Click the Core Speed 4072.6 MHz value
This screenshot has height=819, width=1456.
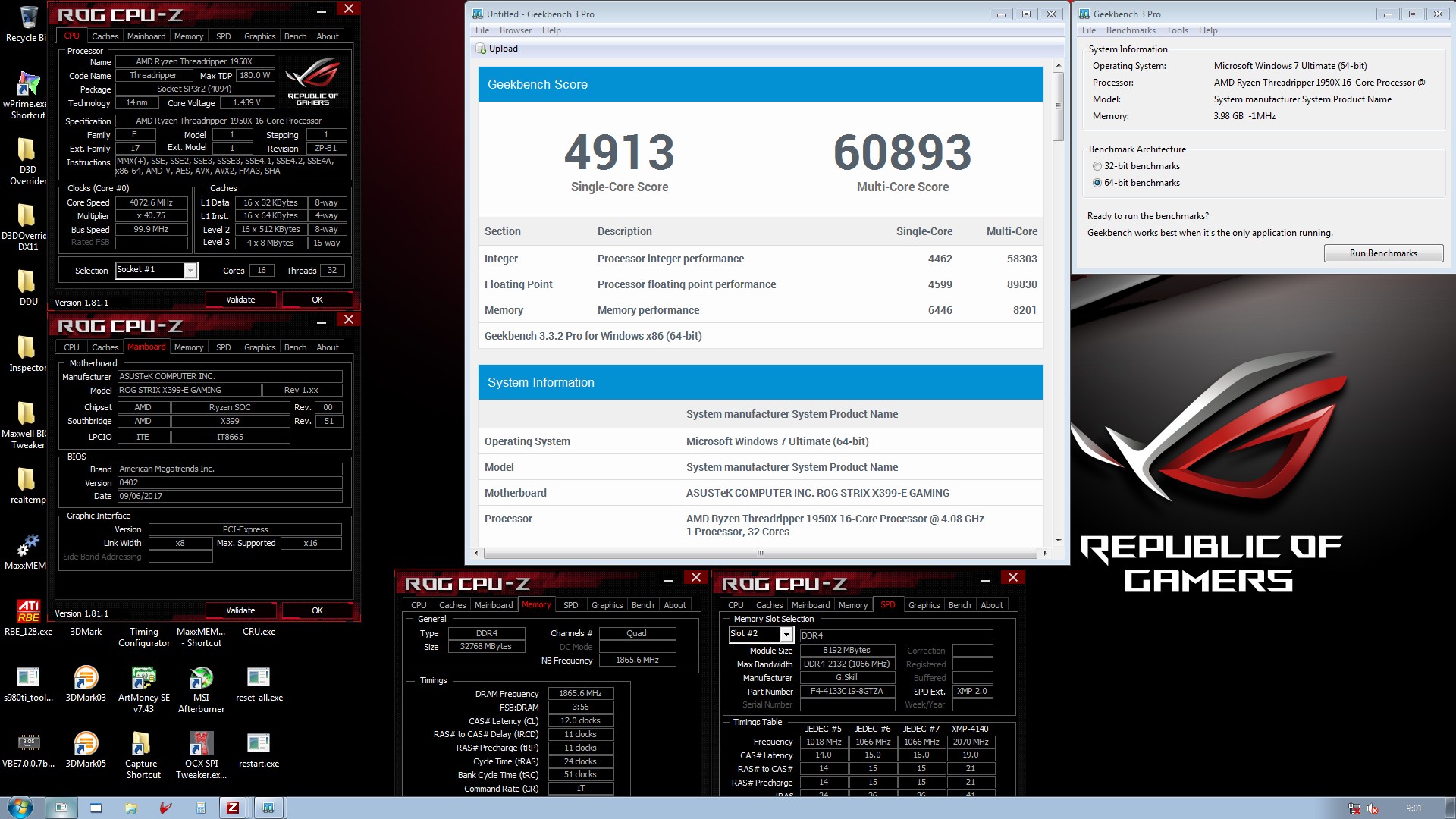pos(151,202)
